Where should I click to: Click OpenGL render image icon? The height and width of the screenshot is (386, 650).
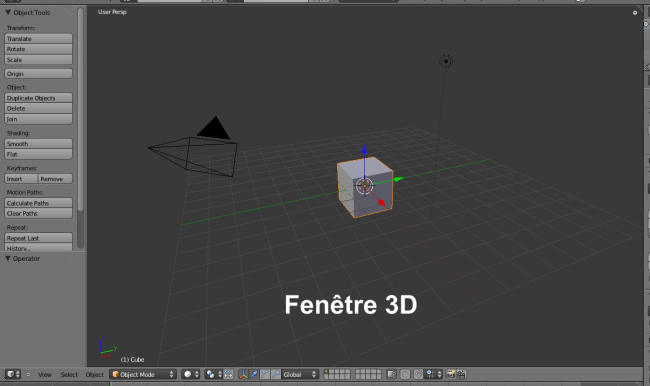pos(451,374)
